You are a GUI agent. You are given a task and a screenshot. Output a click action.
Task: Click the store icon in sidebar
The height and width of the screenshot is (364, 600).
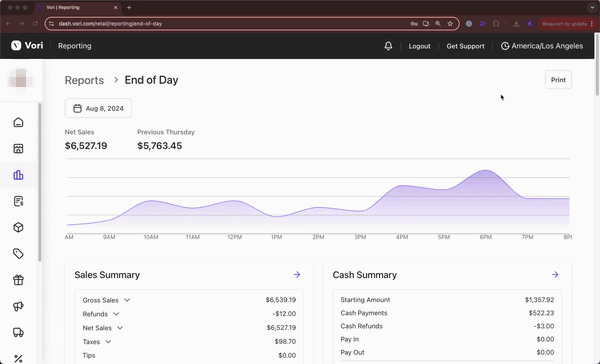pyautogui.click(x=18, y=149)
